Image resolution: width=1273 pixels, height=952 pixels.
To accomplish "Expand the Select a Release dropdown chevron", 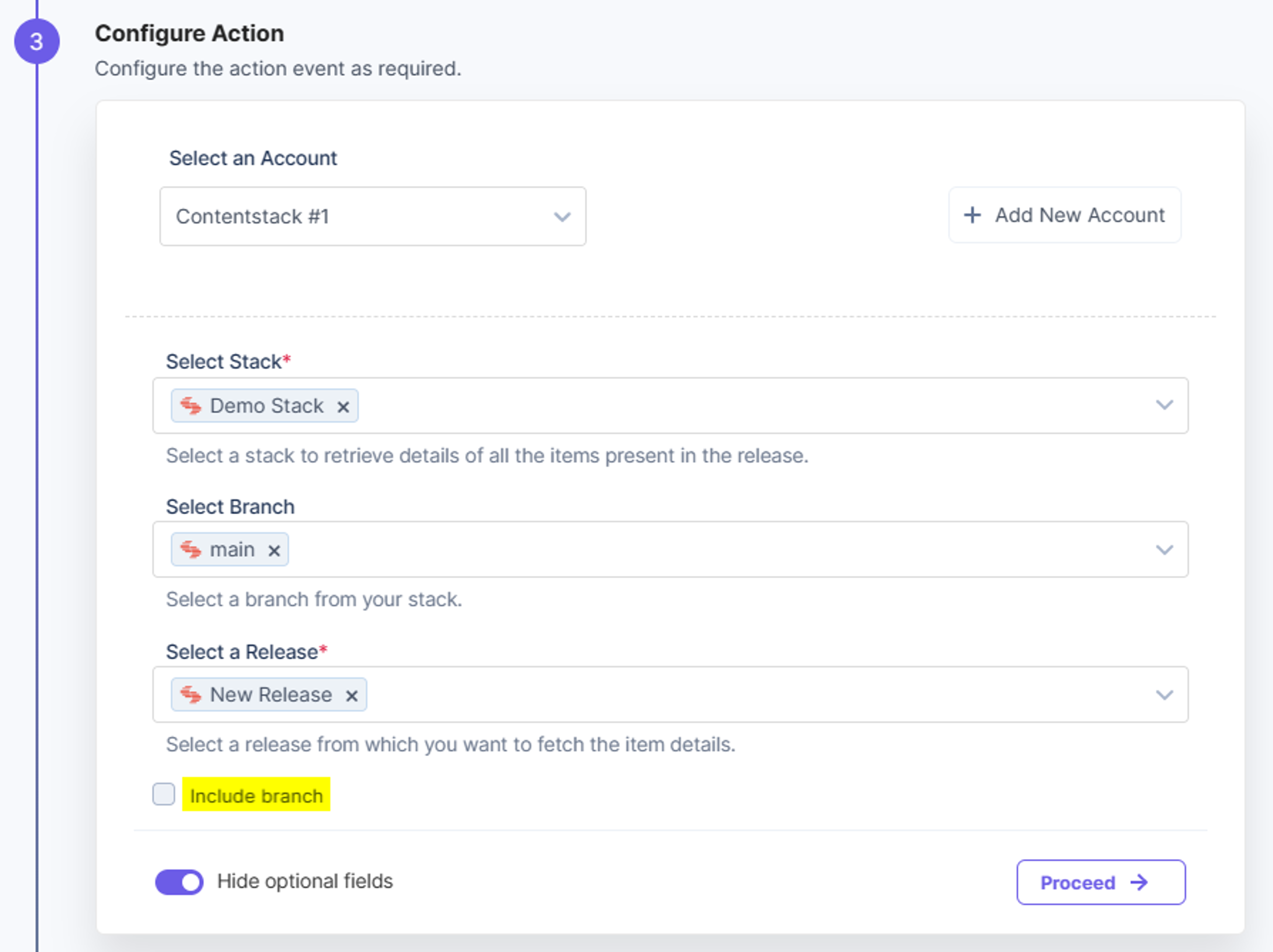I will 1164,695.
